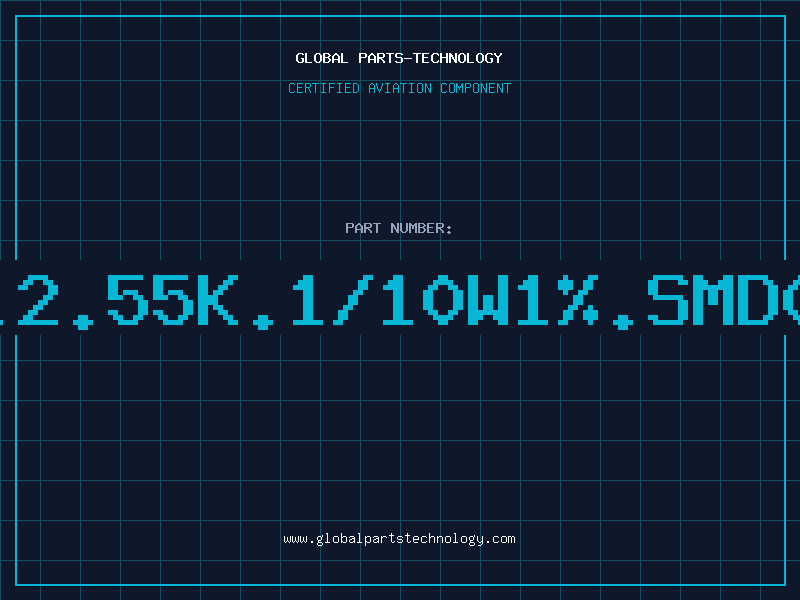Select the CERTIFIED AVIATION COMPONENT subtitle
800x600 pixels.
[x=399, y=88]
